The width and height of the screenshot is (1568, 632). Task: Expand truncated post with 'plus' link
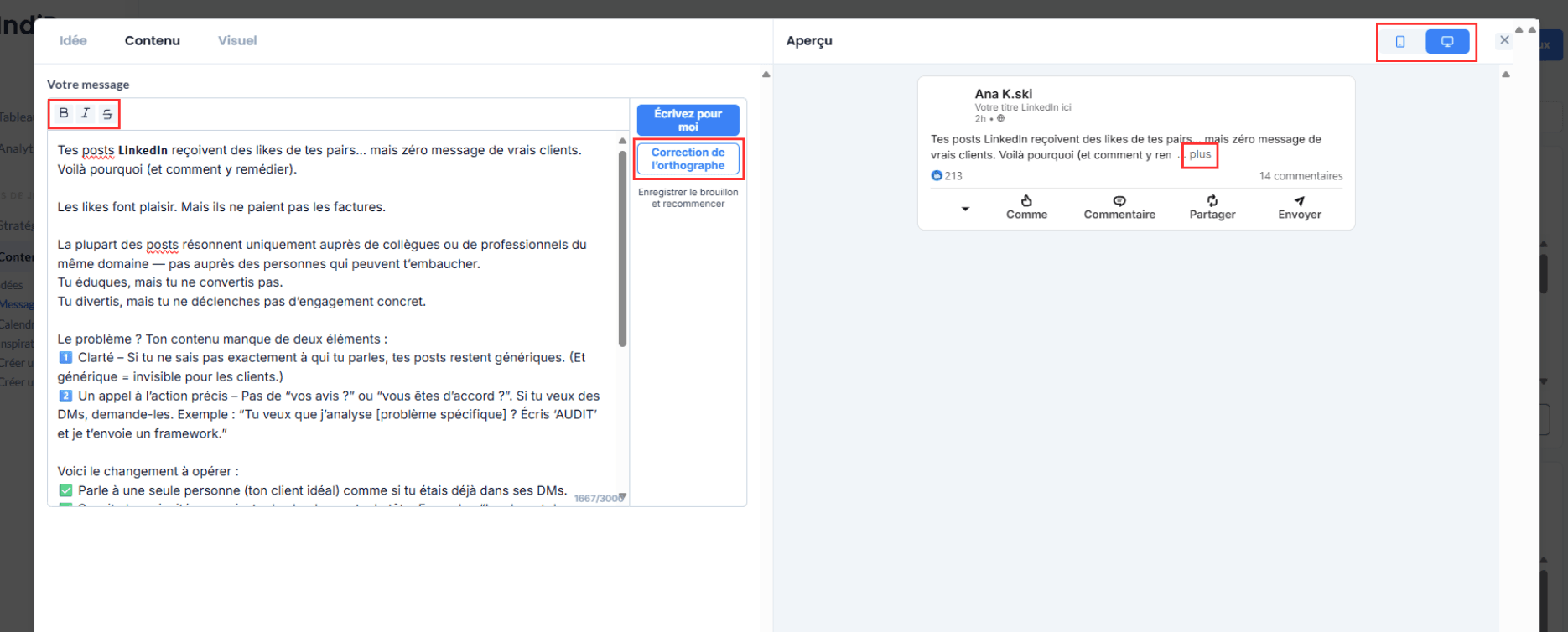coord(1200,154)
